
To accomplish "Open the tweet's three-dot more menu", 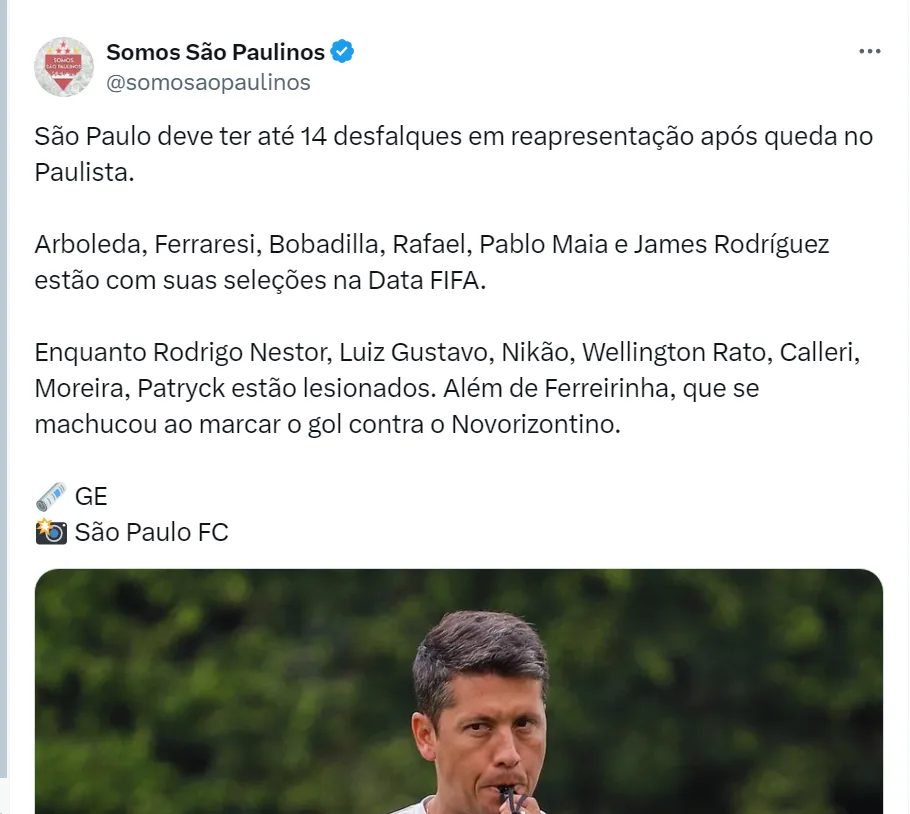I will tap(869, 52).
